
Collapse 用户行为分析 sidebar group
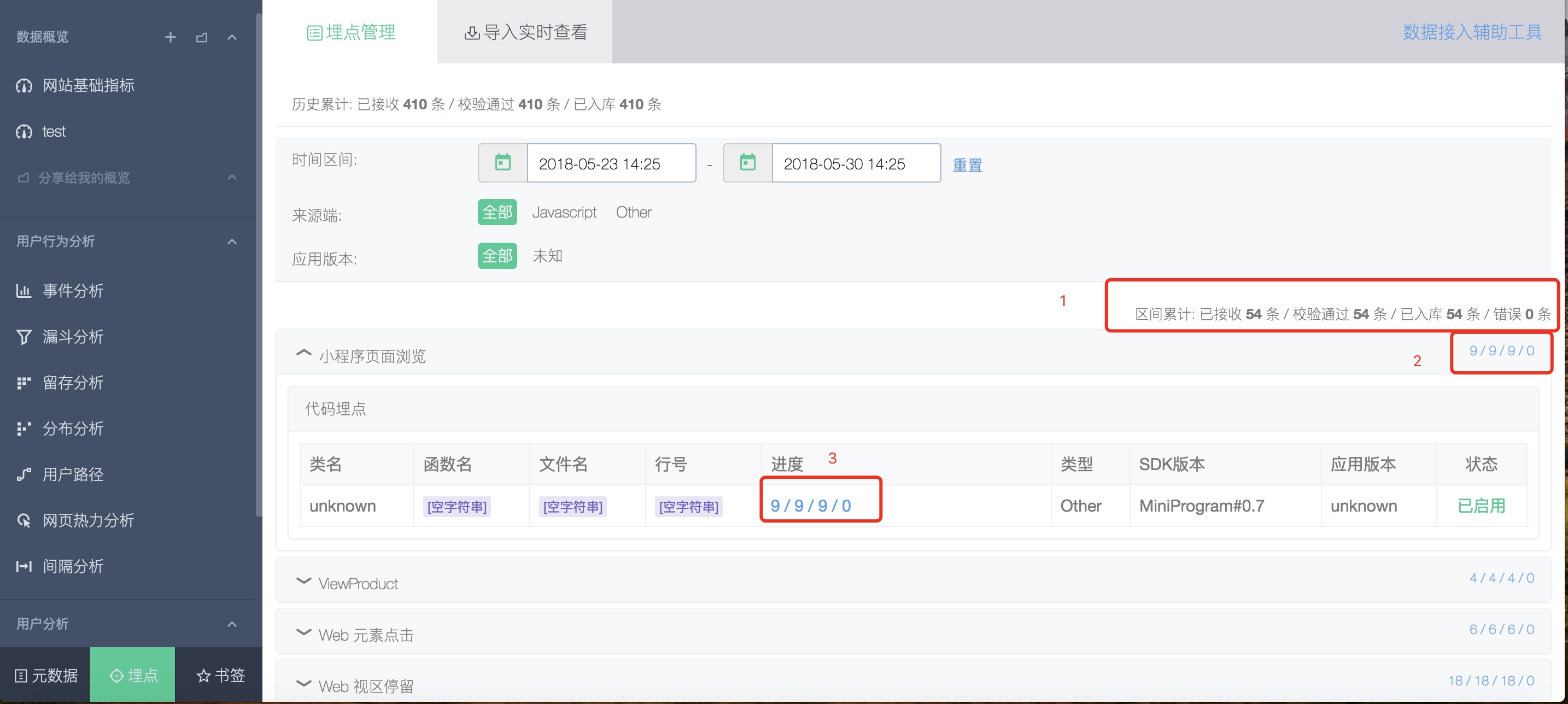232,242
